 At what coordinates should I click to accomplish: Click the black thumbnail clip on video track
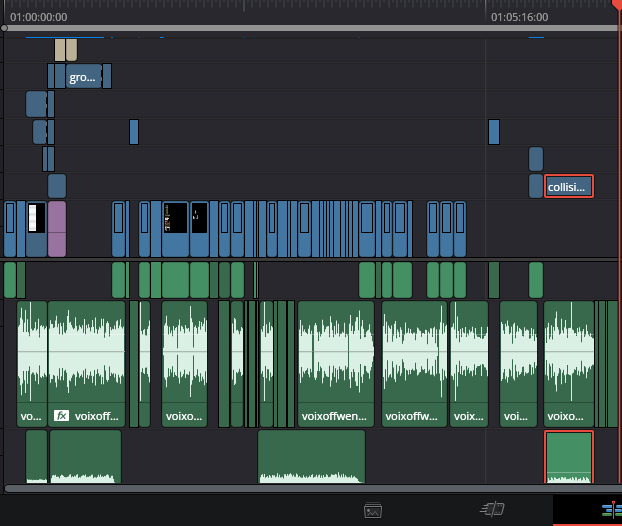click(175, 218)
